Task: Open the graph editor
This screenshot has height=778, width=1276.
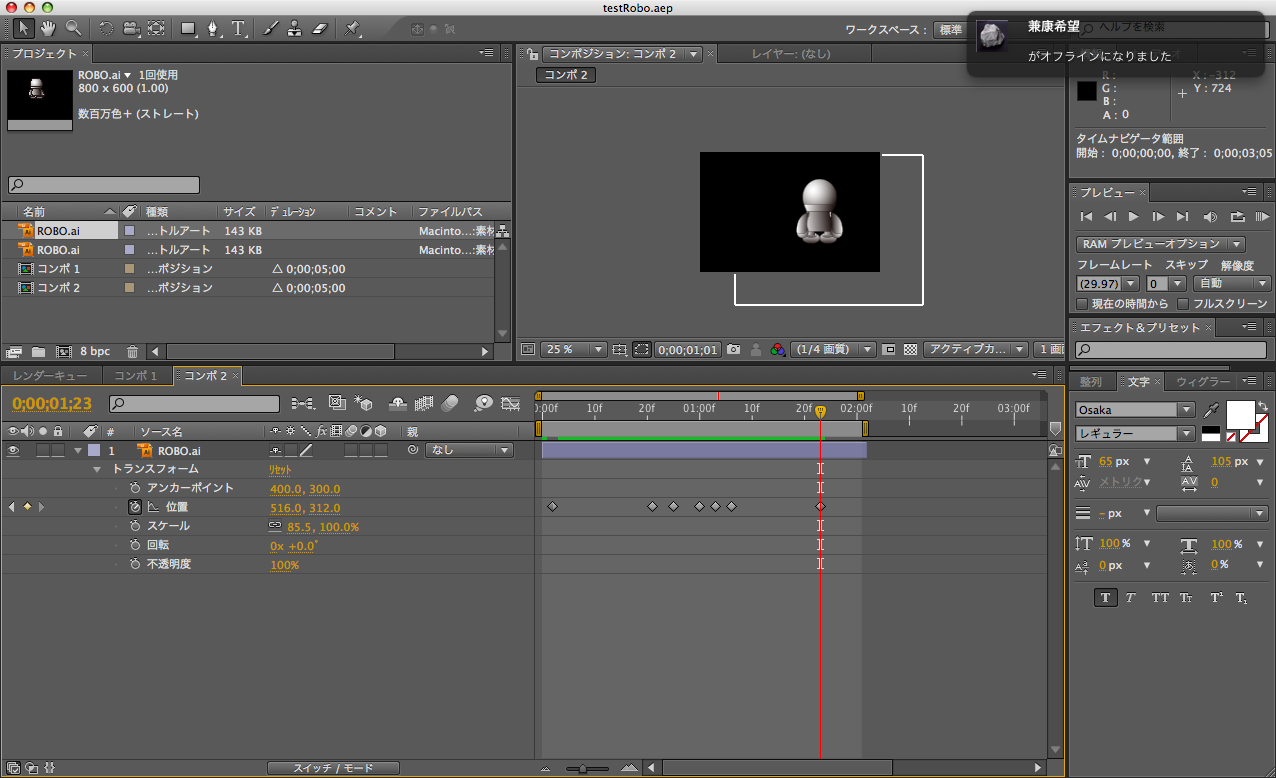Action: [x=510, y=404]
